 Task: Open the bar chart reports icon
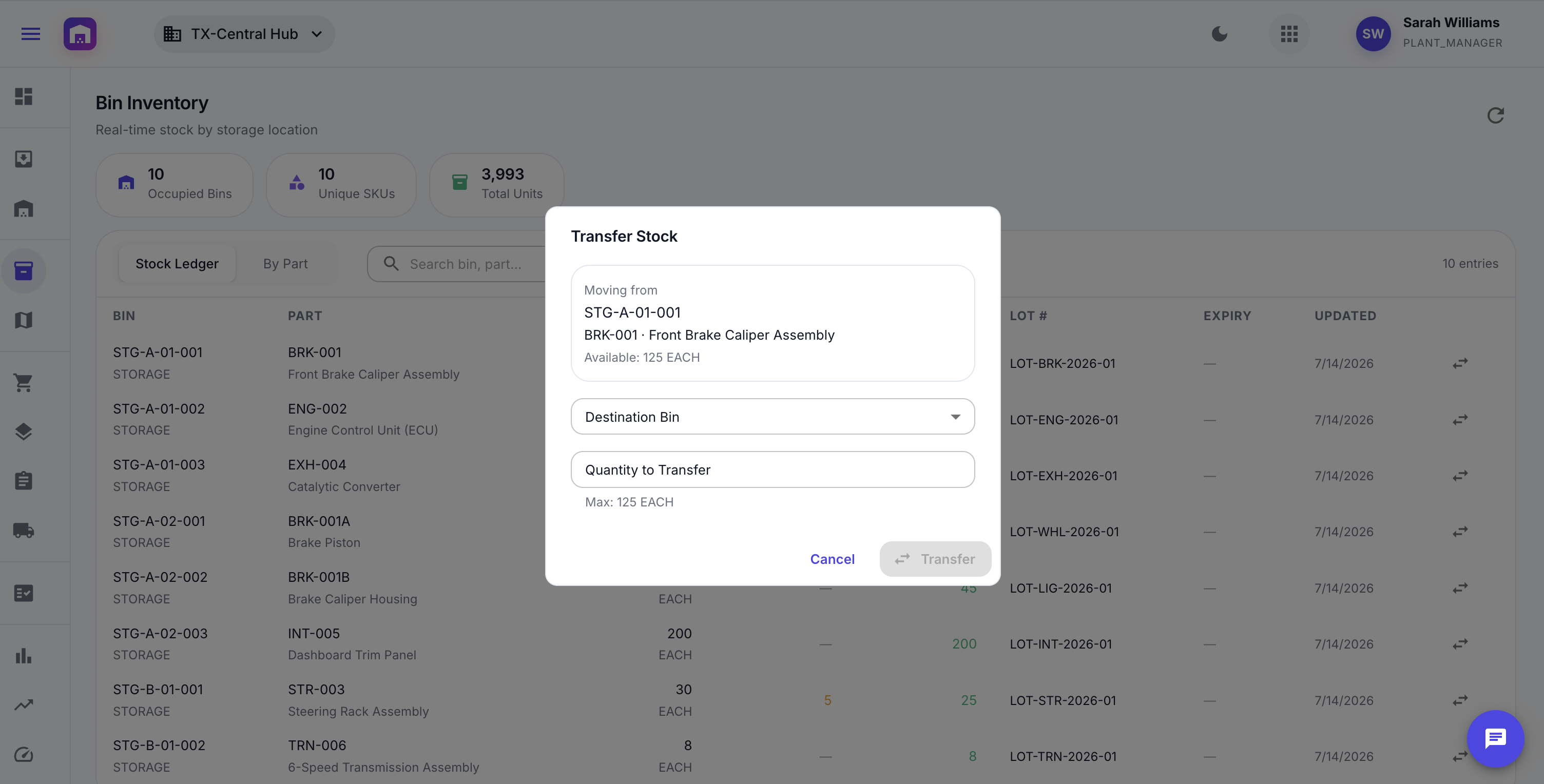(24, 655)
